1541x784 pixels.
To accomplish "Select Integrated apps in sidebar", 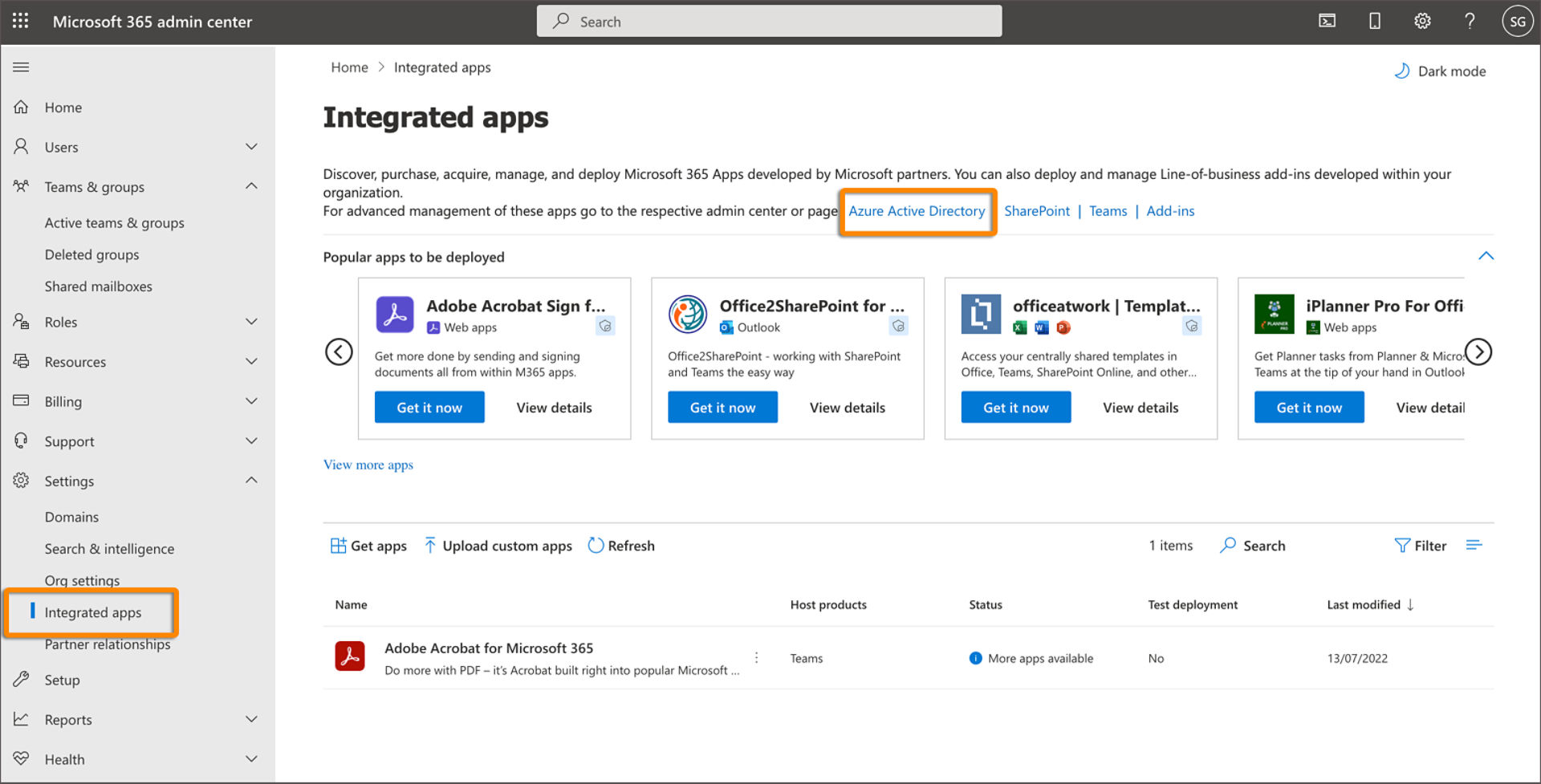I will [x=93, y=612].
